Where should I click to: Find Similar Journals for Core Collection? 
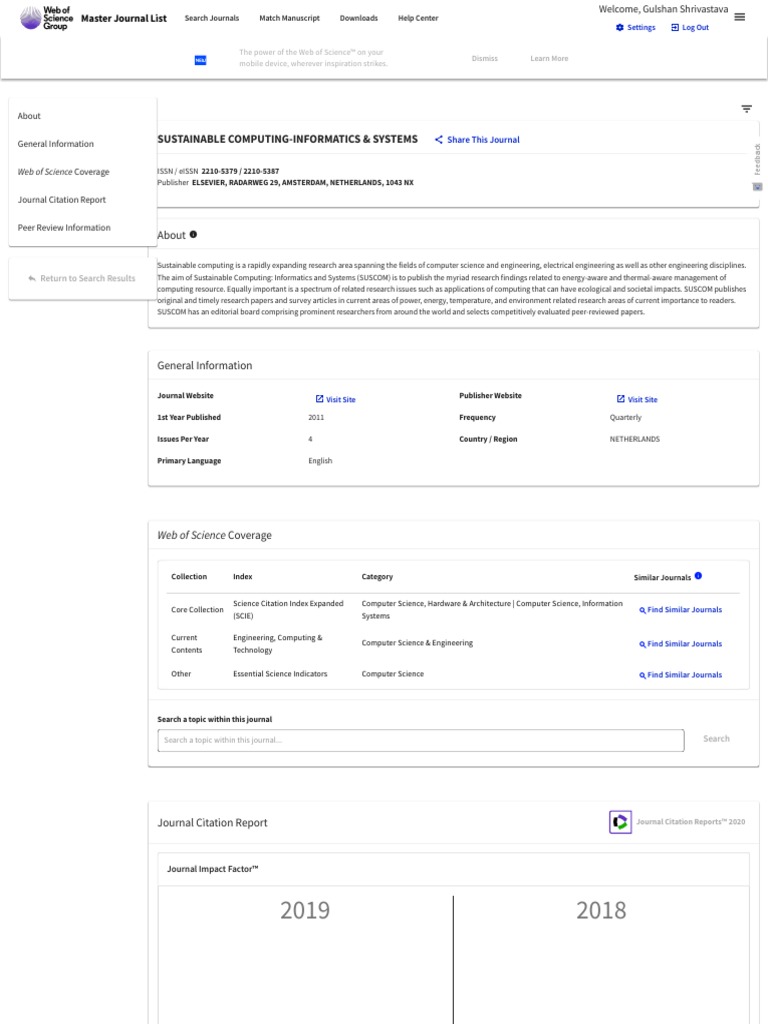tap(681, 610)
